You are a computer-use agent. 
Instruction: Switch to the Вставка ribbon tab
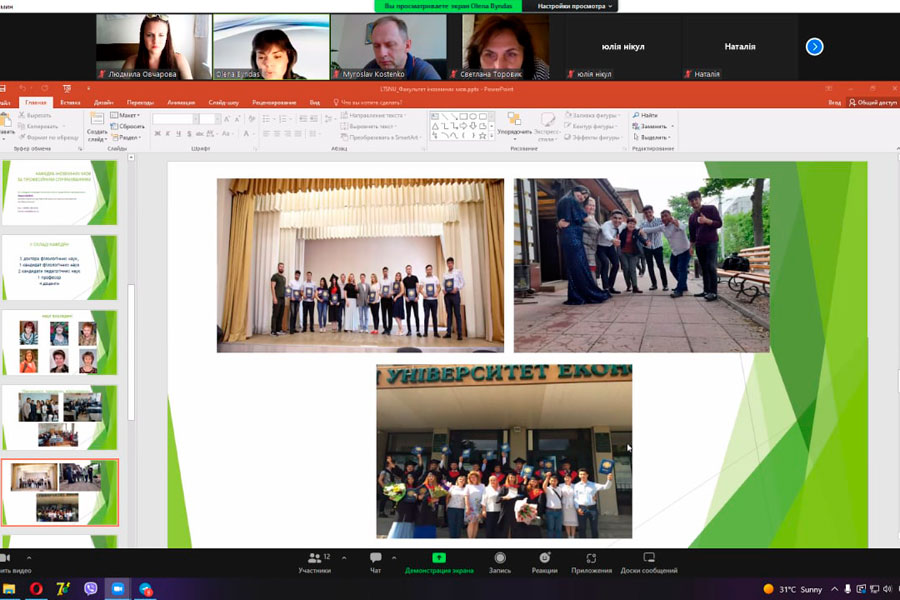(x=70, y=102)
